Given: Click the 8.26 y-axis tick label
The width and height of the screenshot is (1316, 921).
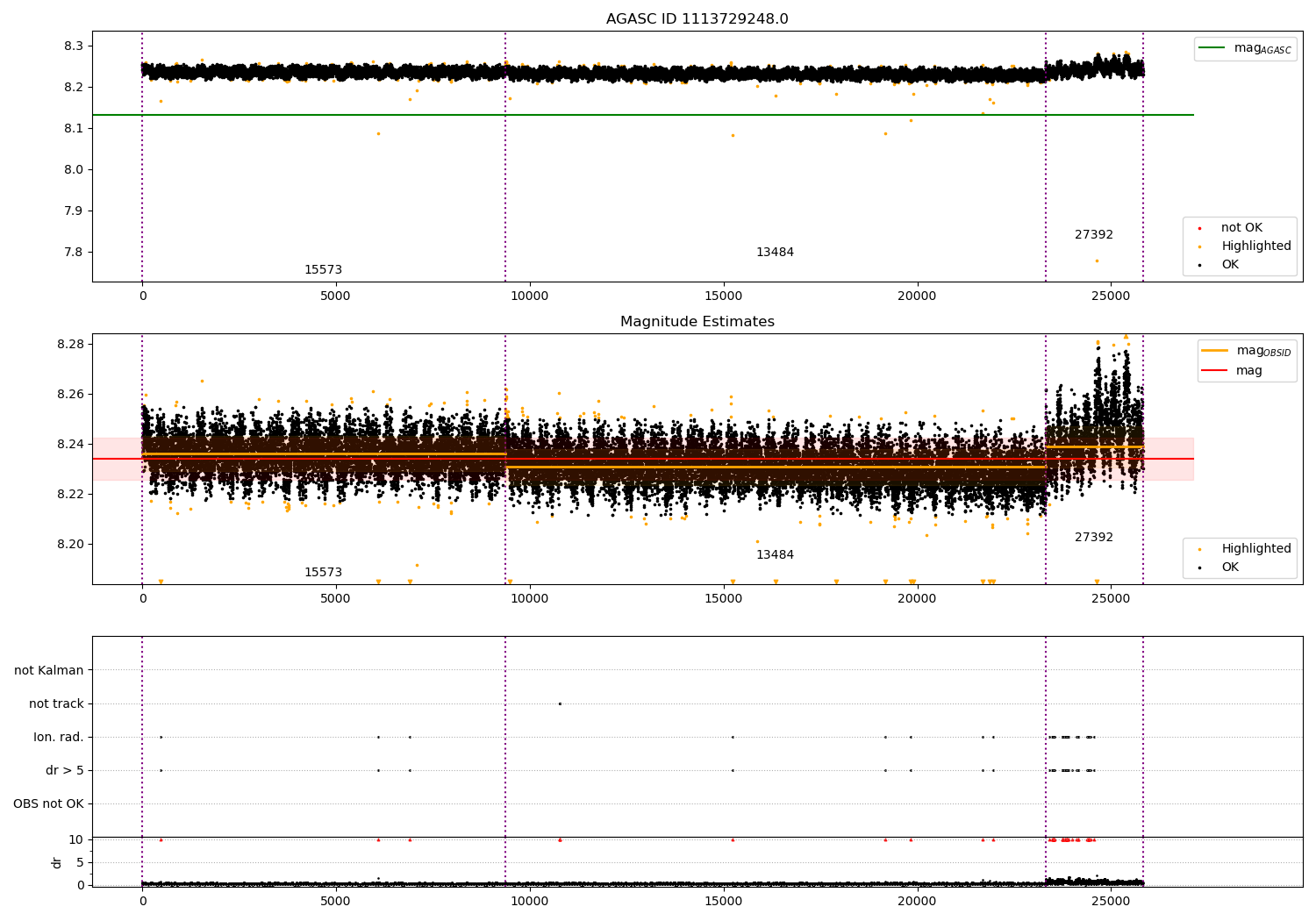Looking at the screenshot, I should (70, 394).
